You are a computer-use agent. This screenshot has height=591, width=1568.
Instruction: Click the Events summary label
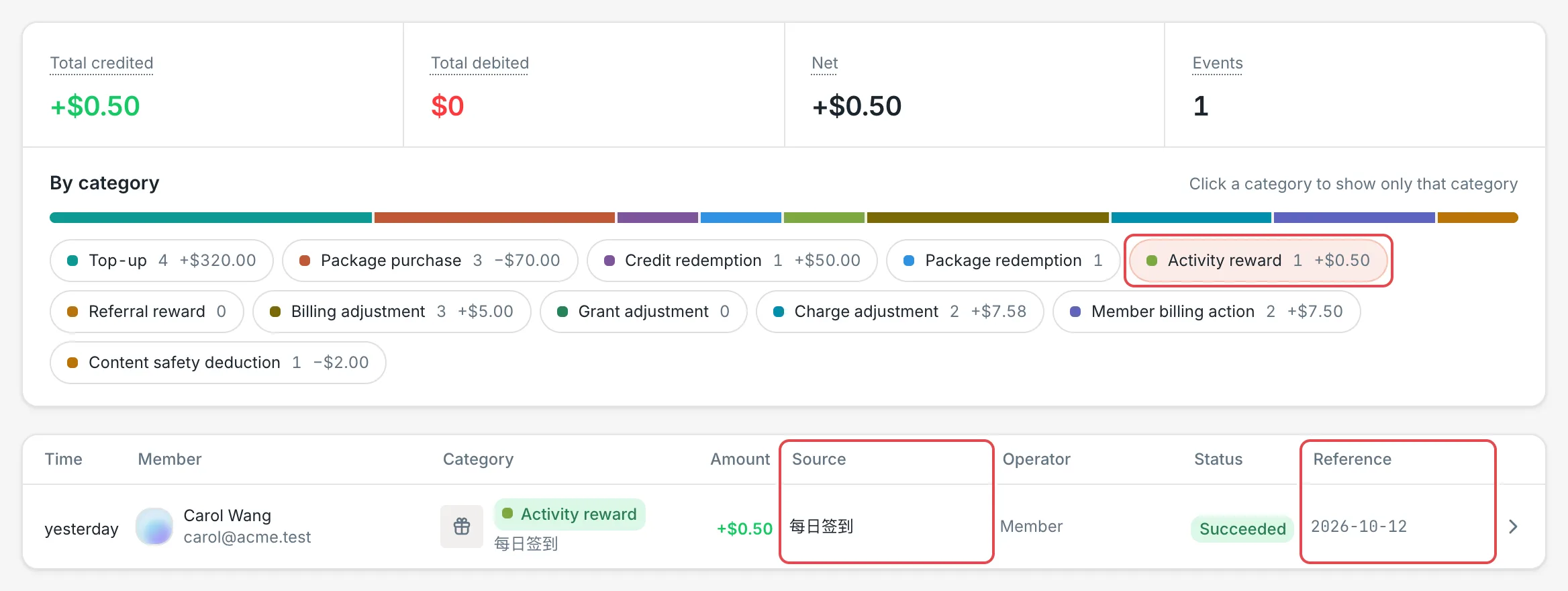tap(1218, 63)
